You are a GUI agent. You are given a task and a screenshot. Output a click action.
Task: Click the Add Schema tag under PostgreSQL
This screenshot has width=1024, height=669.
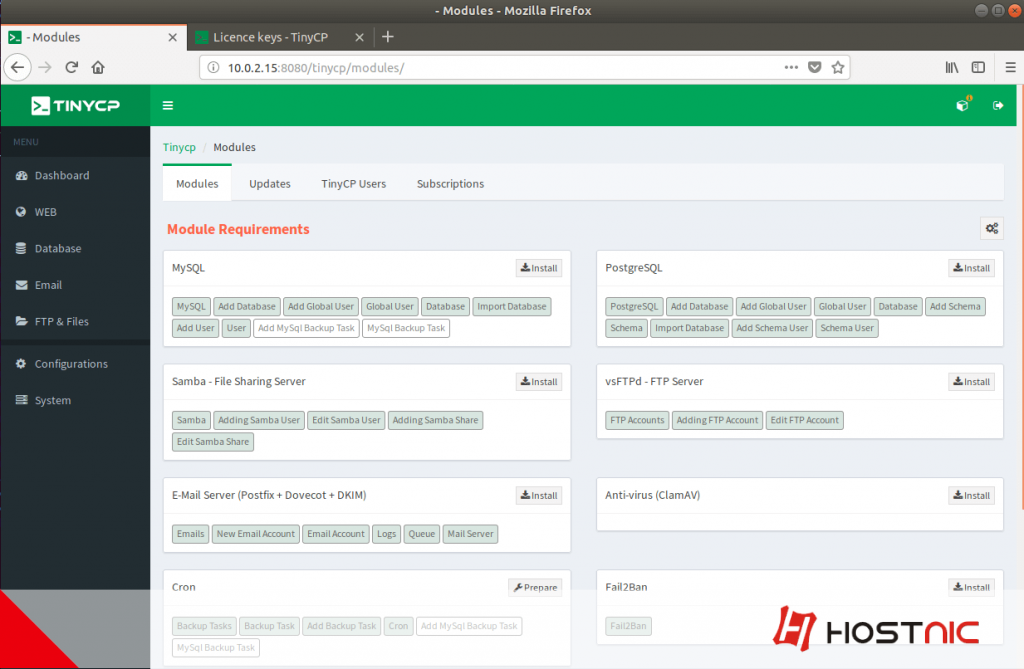(x=955, y=306)
